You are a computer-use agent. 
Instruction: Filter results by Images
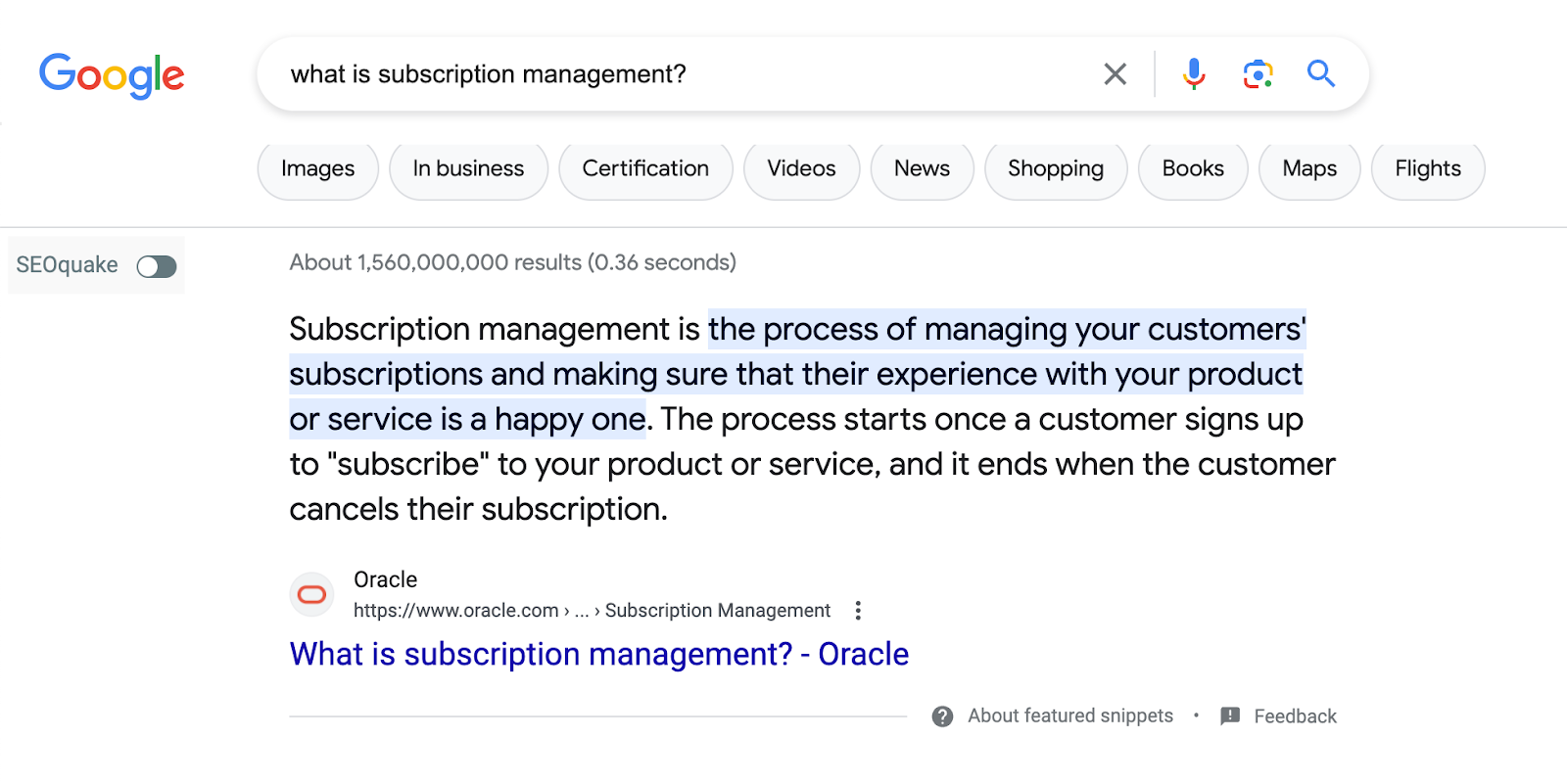[x=317, y=169]
